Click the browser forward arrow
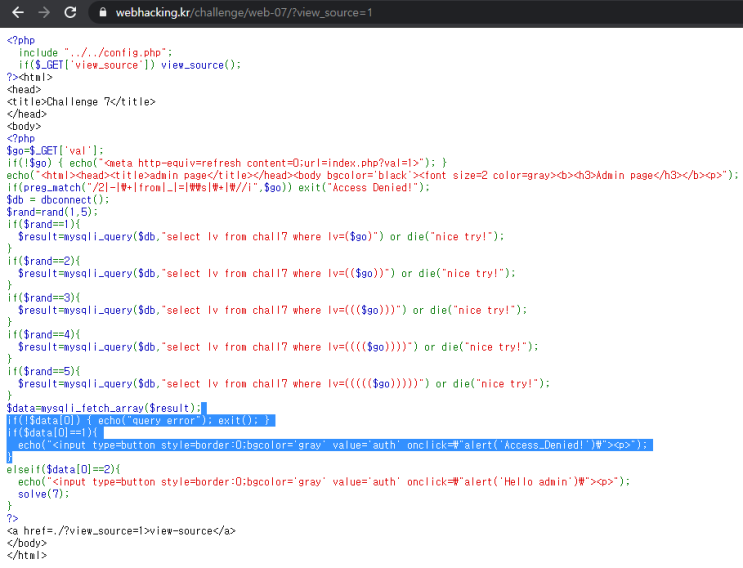Viewport: 743px width, 568px height. [x=44, y=12]
